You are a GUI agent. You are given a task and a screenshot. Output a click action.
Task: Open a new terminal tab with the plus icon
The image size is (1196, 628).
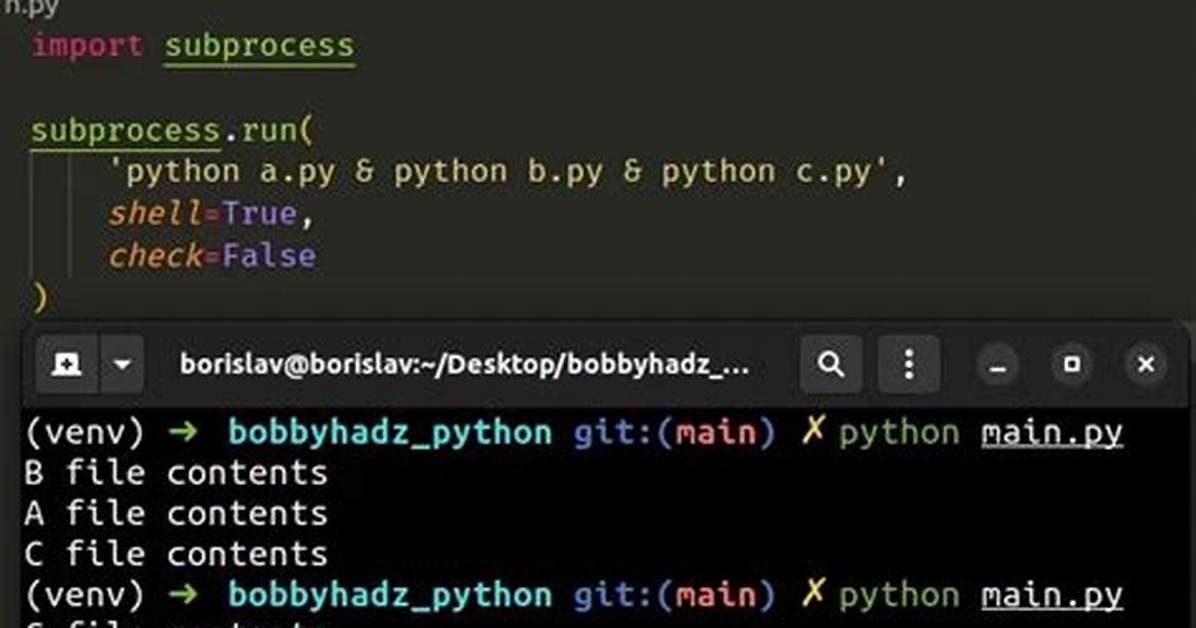click(66, 365)
